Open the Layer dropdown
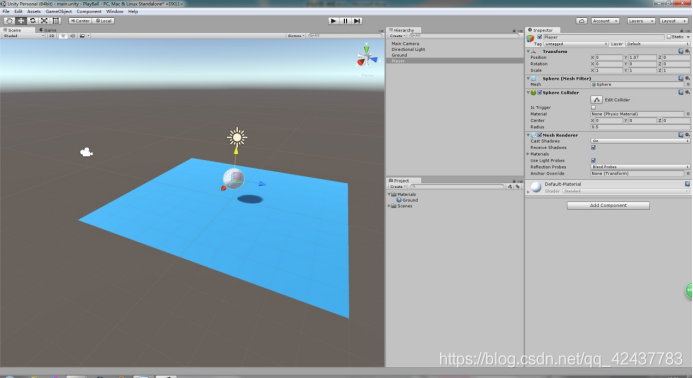This screenshot has width=693, height=378. tap(658, 44)
